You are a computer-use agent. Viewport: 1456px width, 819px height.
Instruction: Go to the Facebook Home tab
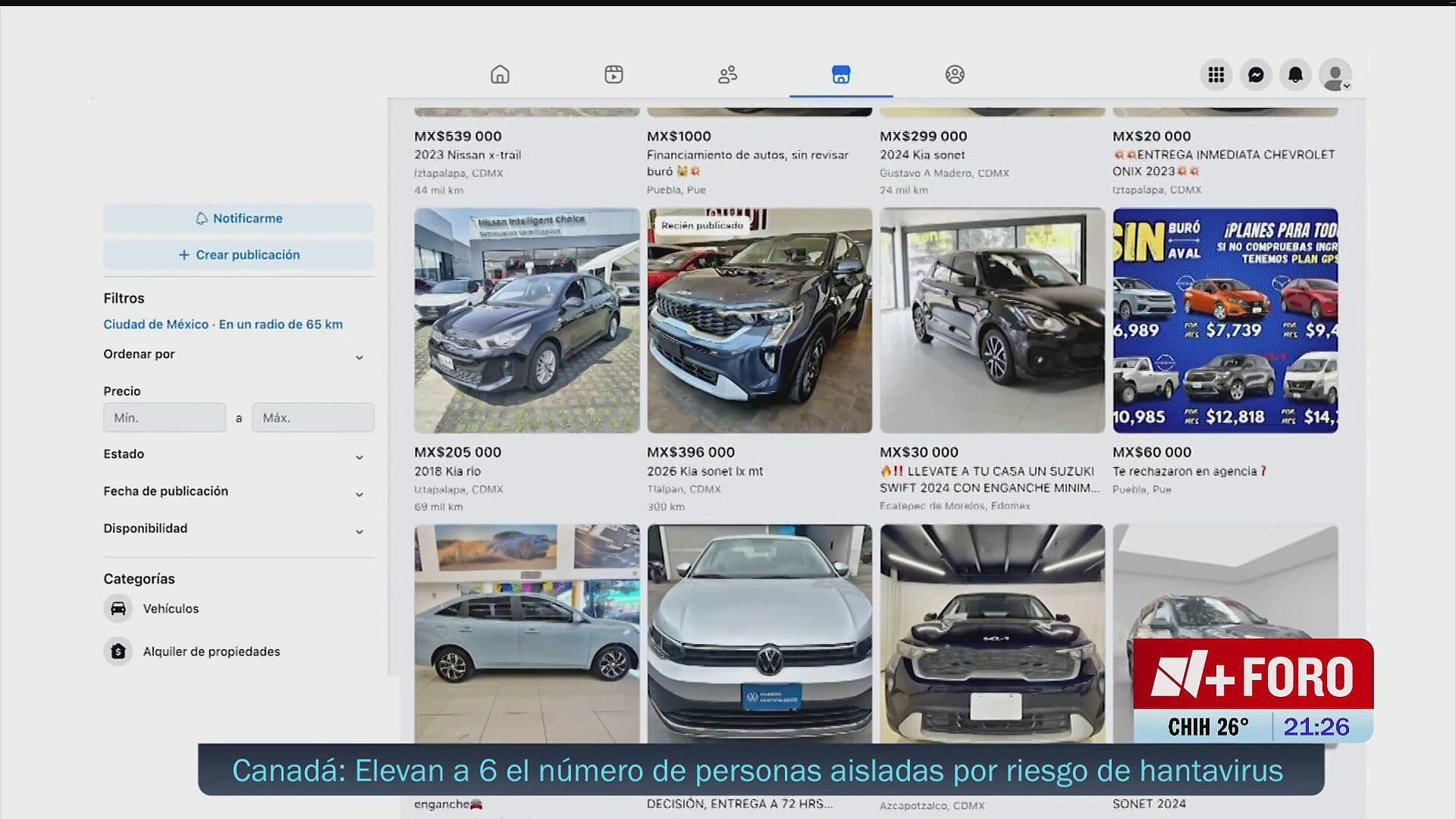tap(500, 74)
